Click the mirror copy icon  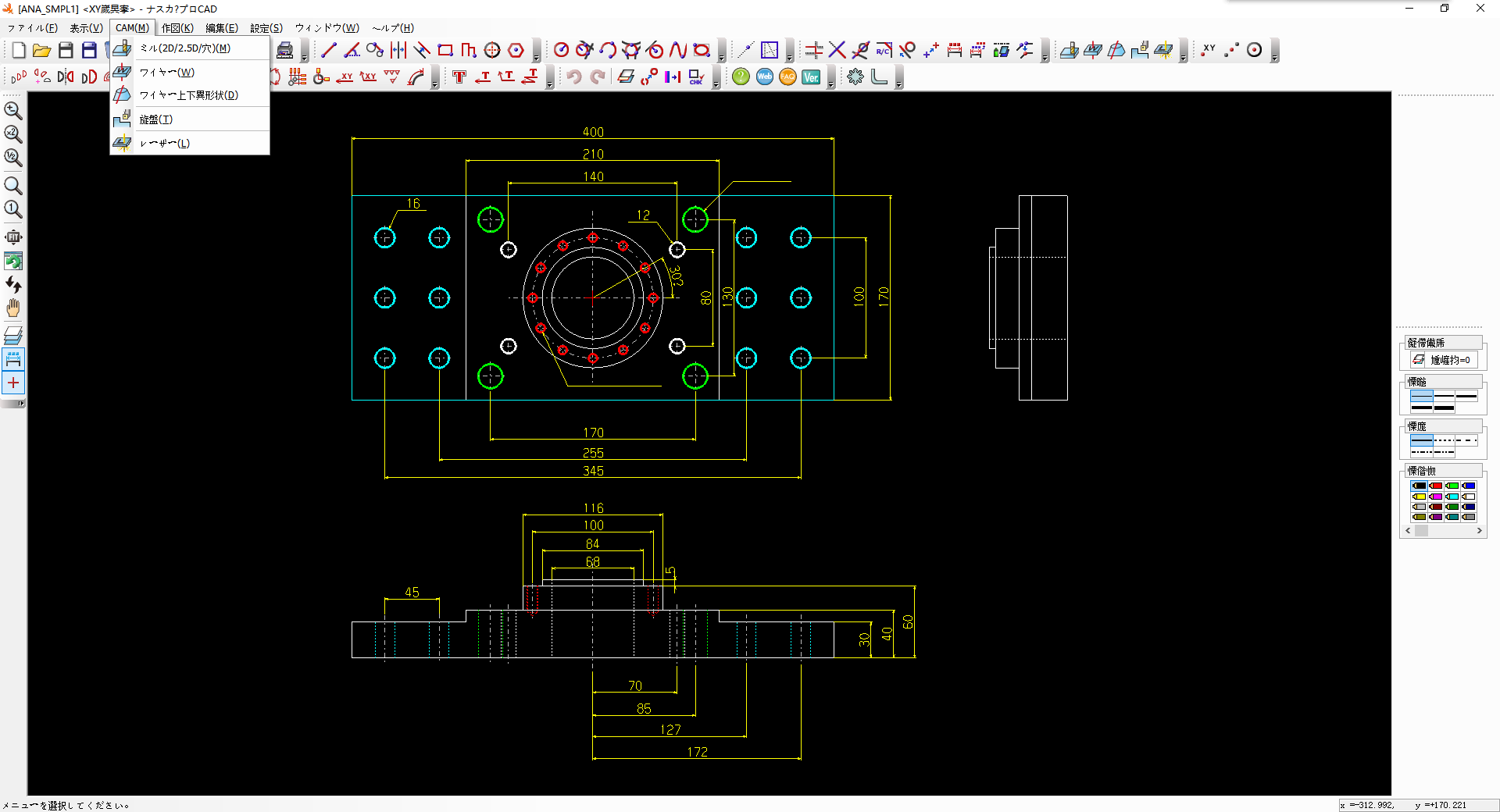coord(66,77)
